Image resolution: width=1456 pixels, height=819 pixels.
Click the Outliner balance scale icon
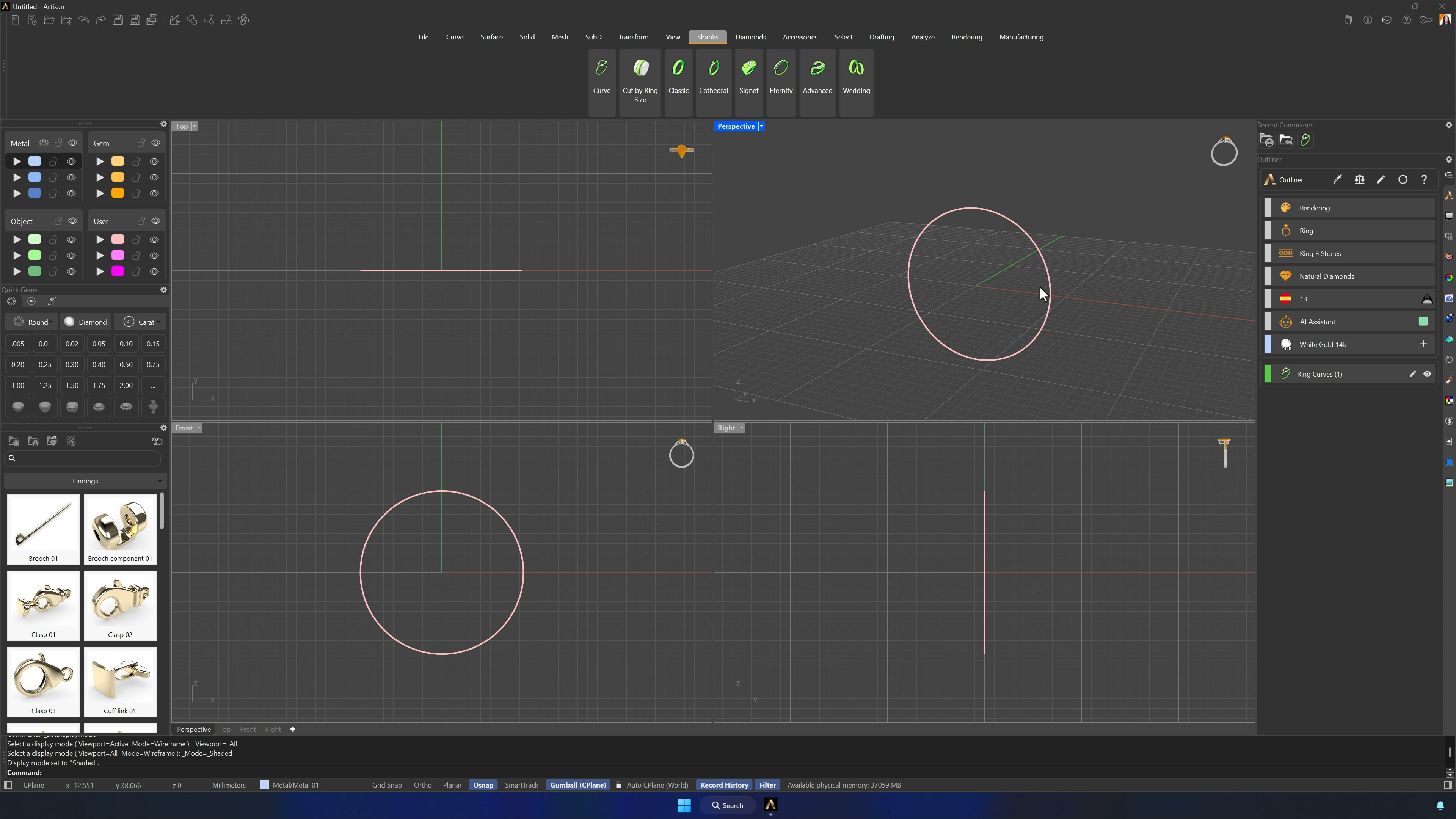pyautogui.click(x=1359, y=180)
